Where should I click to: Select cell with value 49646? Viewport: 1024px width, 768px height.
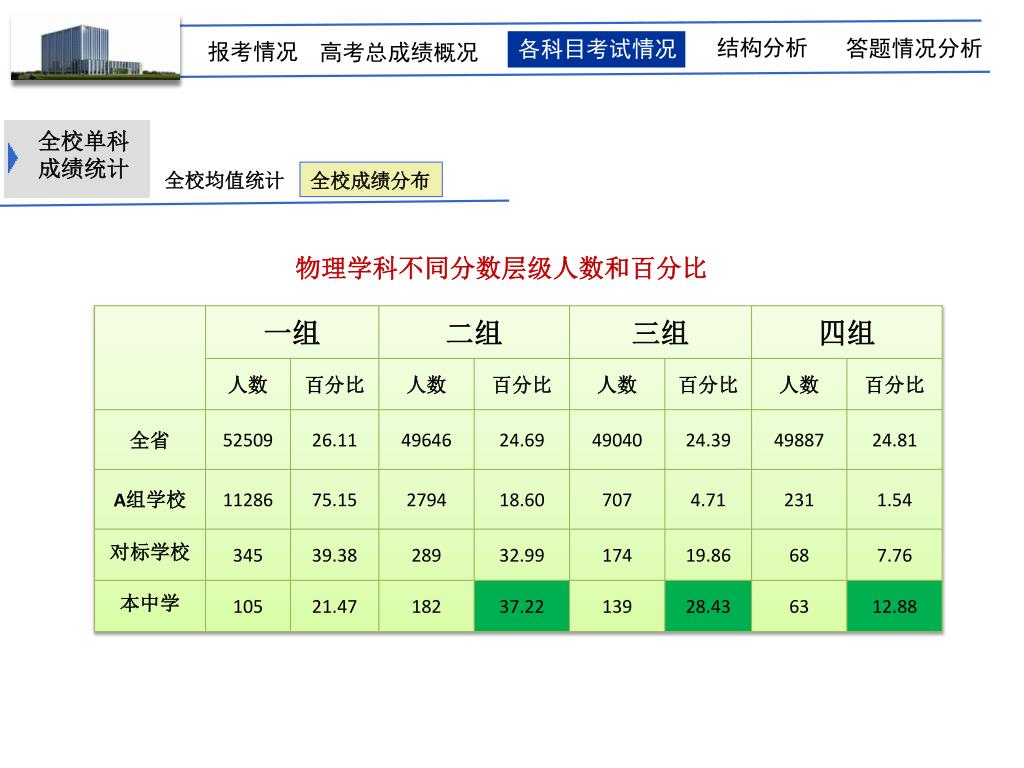(426, 440)
